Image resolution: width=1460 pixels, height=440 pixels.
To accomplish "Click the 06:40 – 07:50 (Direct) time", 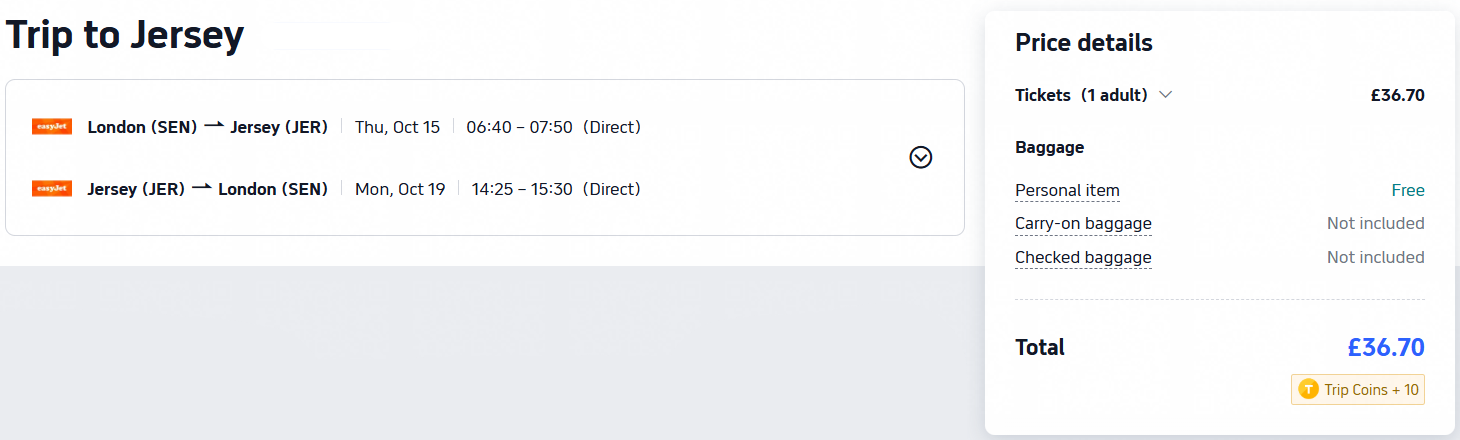I will coord(554,127).
